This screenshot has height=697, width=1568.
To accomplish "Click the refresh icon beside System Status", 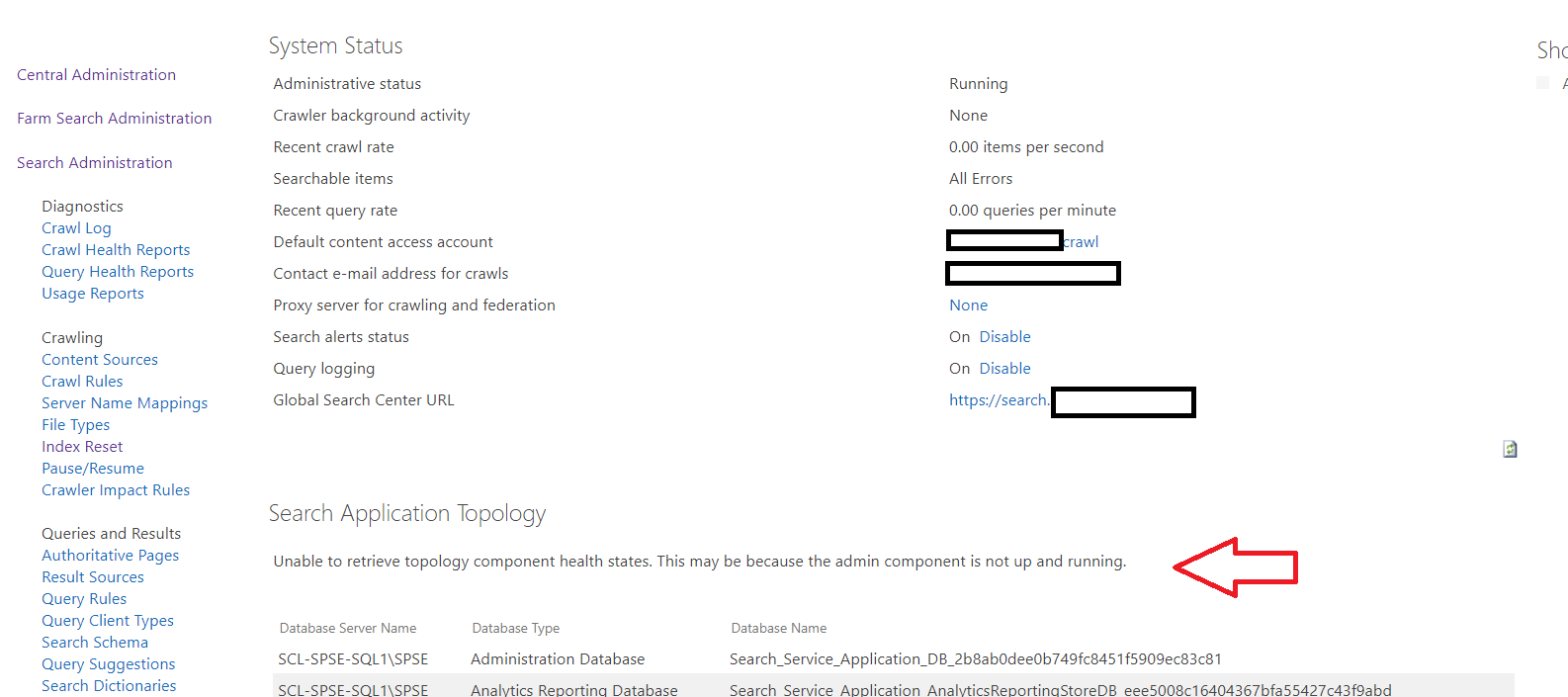I will tap(1510, 449).
